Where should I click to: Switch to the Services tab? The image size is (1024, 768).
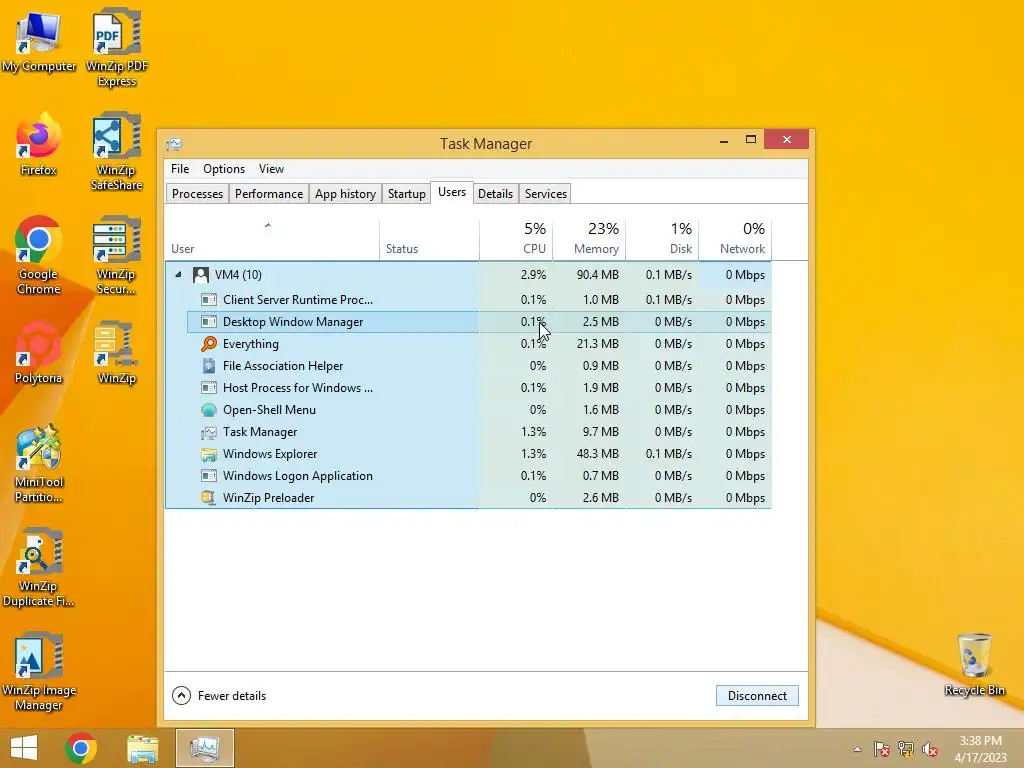point(546,194)
